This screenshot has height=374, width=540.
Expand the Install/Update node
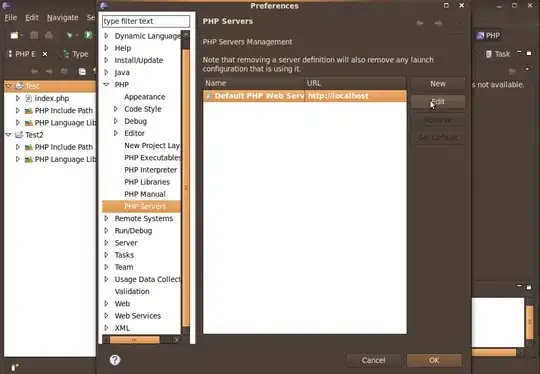pos(106,60)
